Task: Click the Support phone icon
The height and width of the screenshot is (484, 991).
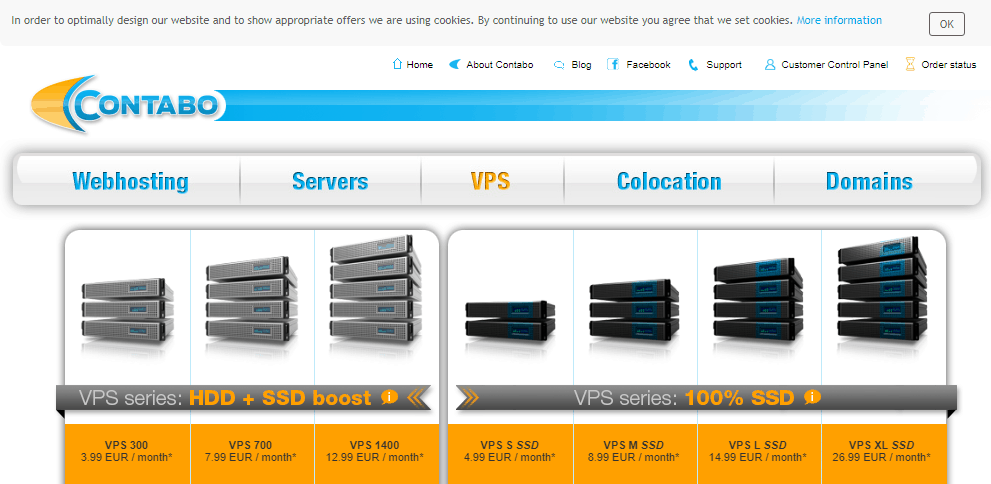Action: coord(693,64)
